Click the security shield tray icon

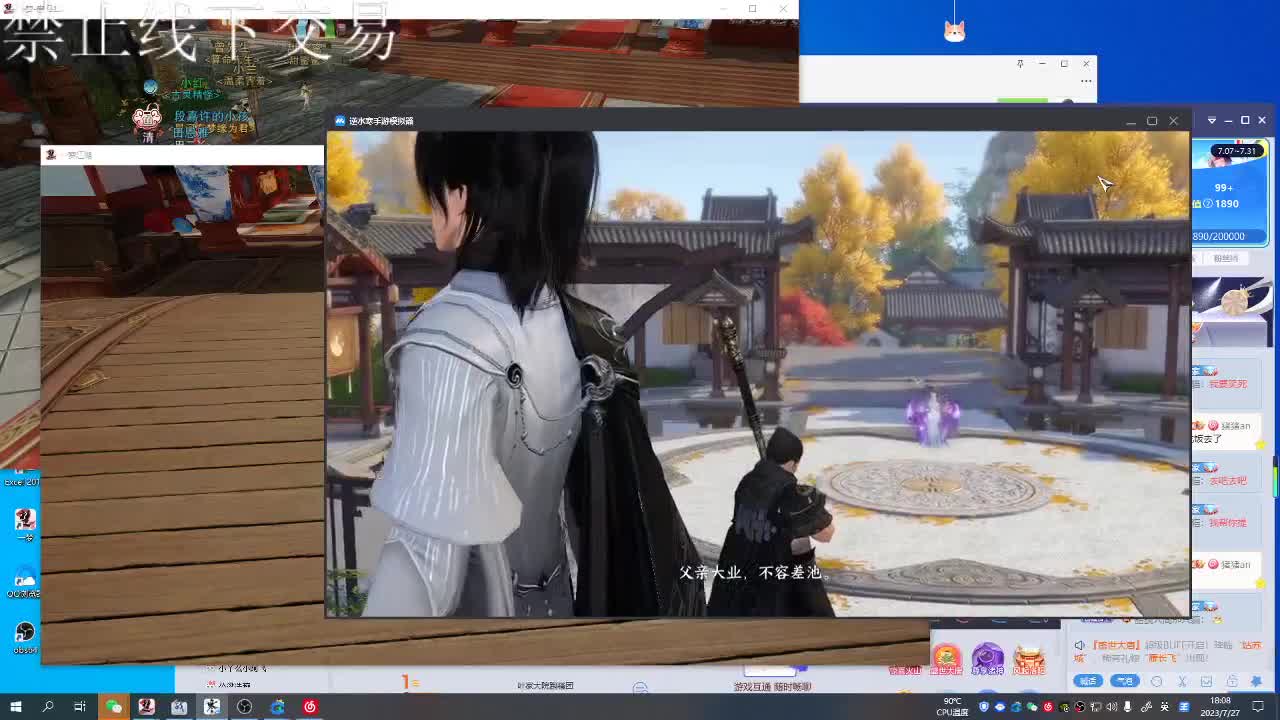tap(985, 707)
